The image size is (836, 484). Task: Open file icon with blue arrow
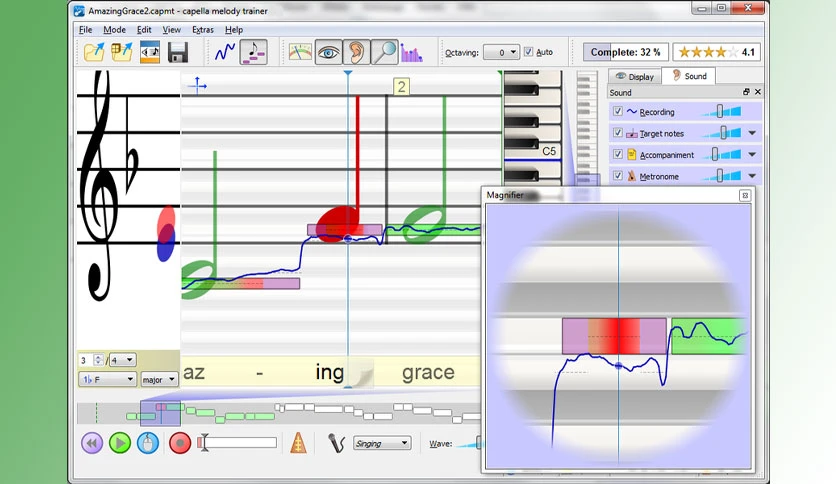click(x=94, y=52)
